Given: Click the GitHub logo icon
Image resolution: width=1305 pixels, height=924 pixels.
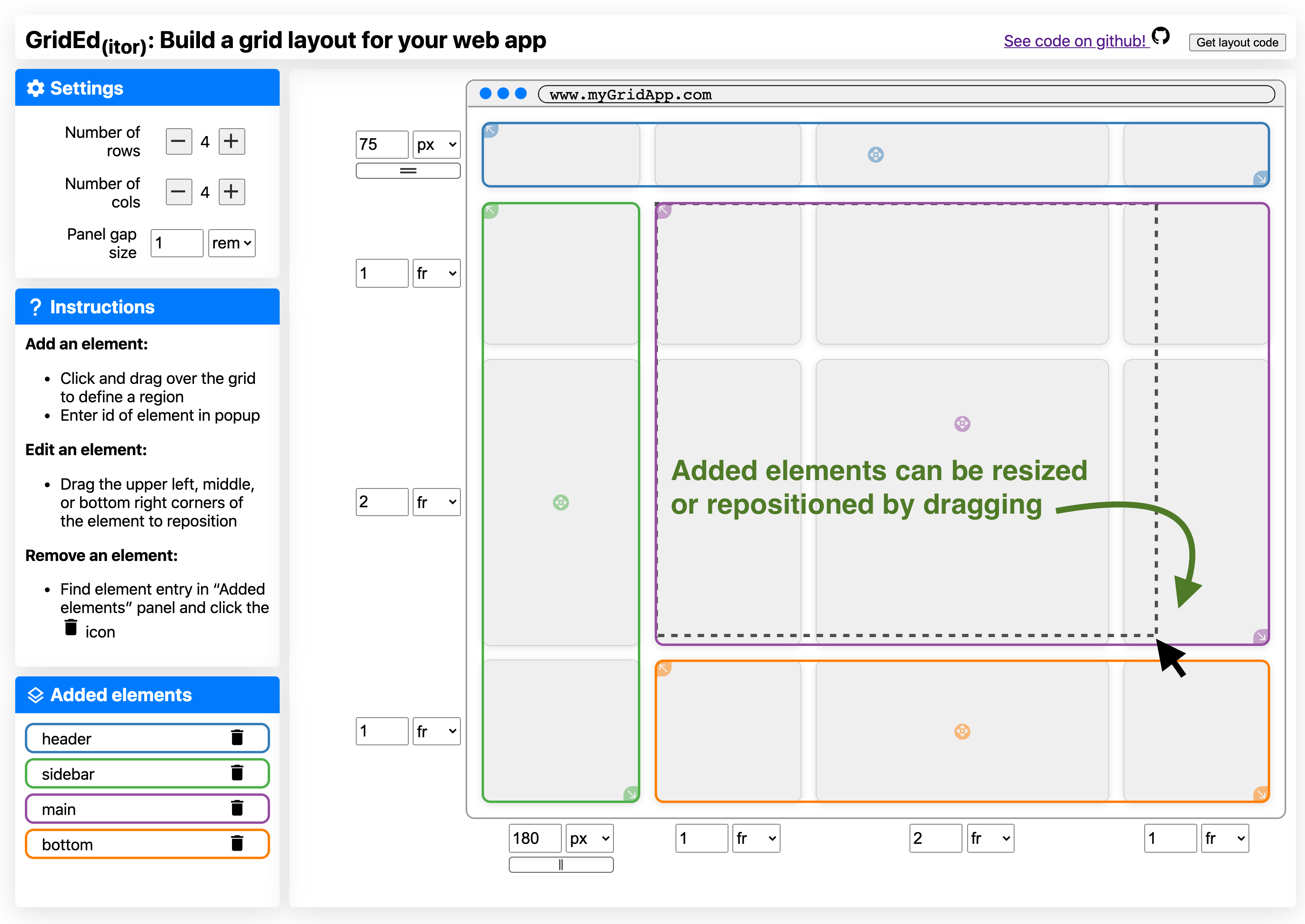Looking at the screenshot, I should coord(1160,36).
